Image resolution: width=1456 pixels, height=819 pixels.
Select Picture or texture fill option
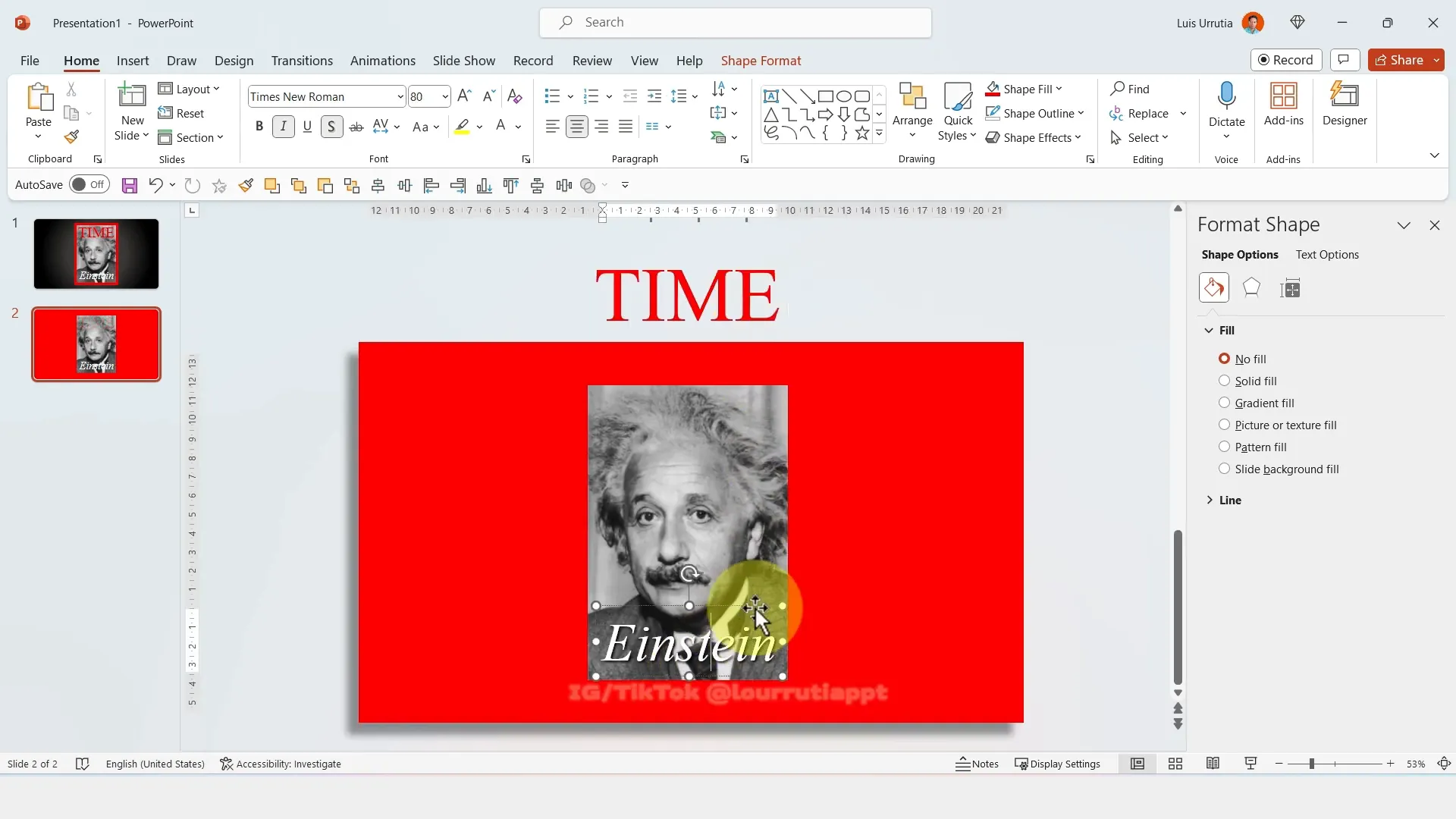1224,425
